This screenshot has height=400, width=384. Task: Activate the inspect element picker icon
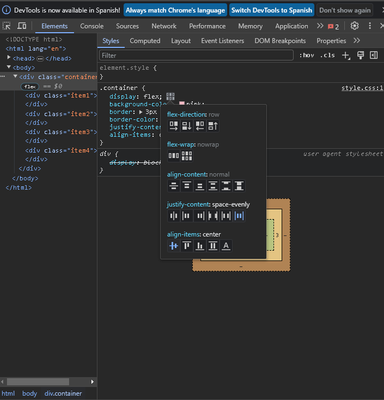(x=7, y=26)
